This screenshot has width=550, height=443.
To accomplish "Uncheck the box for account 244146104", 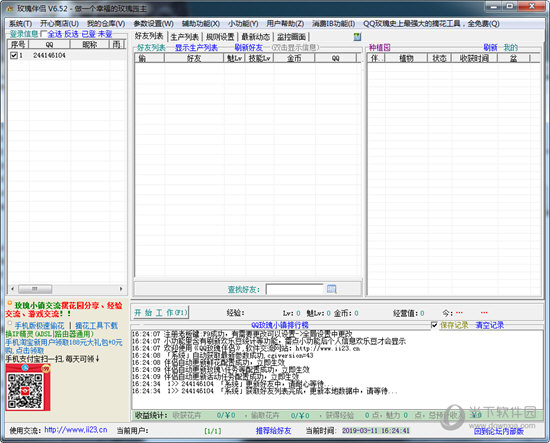I will [14, 55].
